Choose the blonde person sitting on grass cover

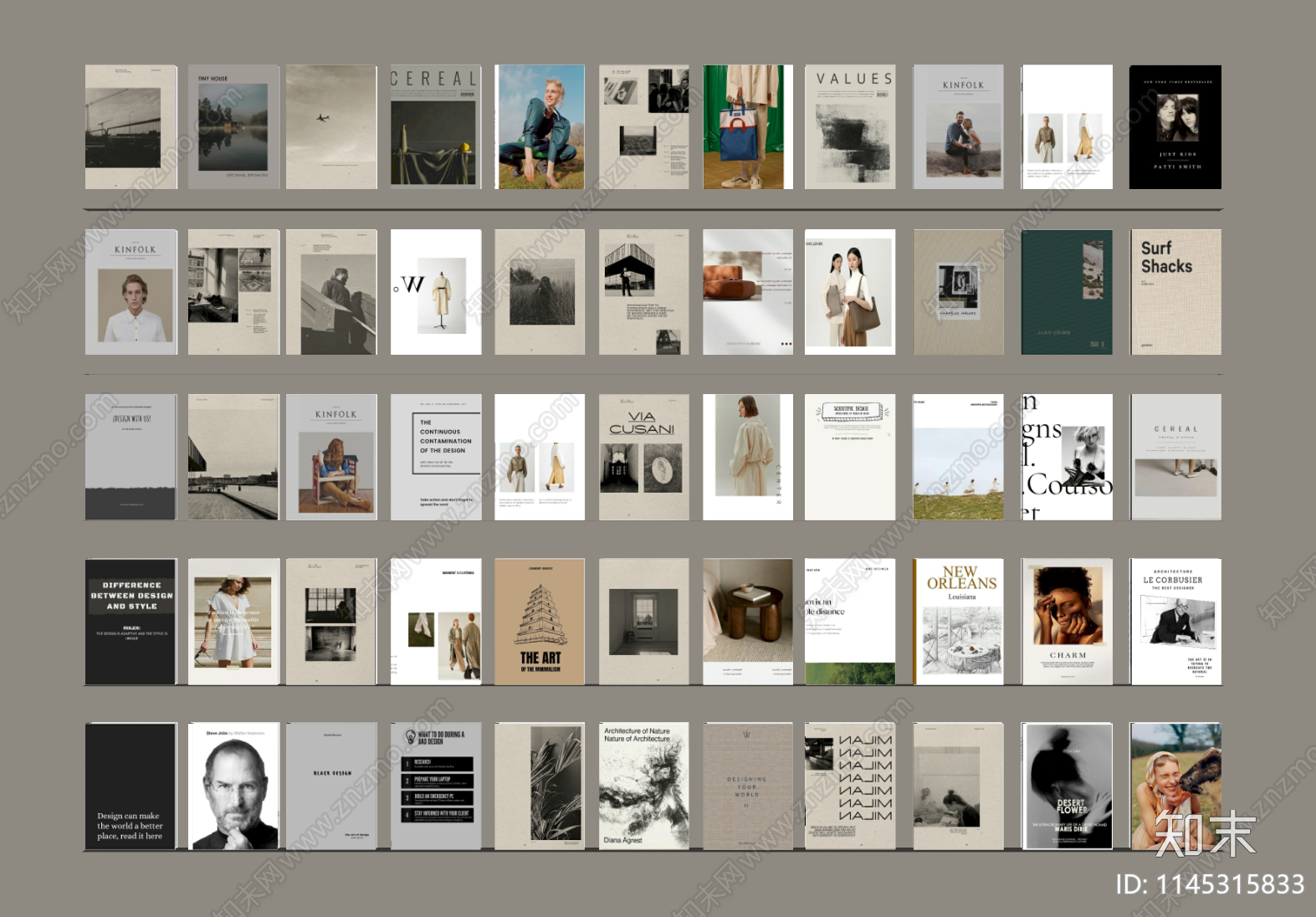coord(540,127)
